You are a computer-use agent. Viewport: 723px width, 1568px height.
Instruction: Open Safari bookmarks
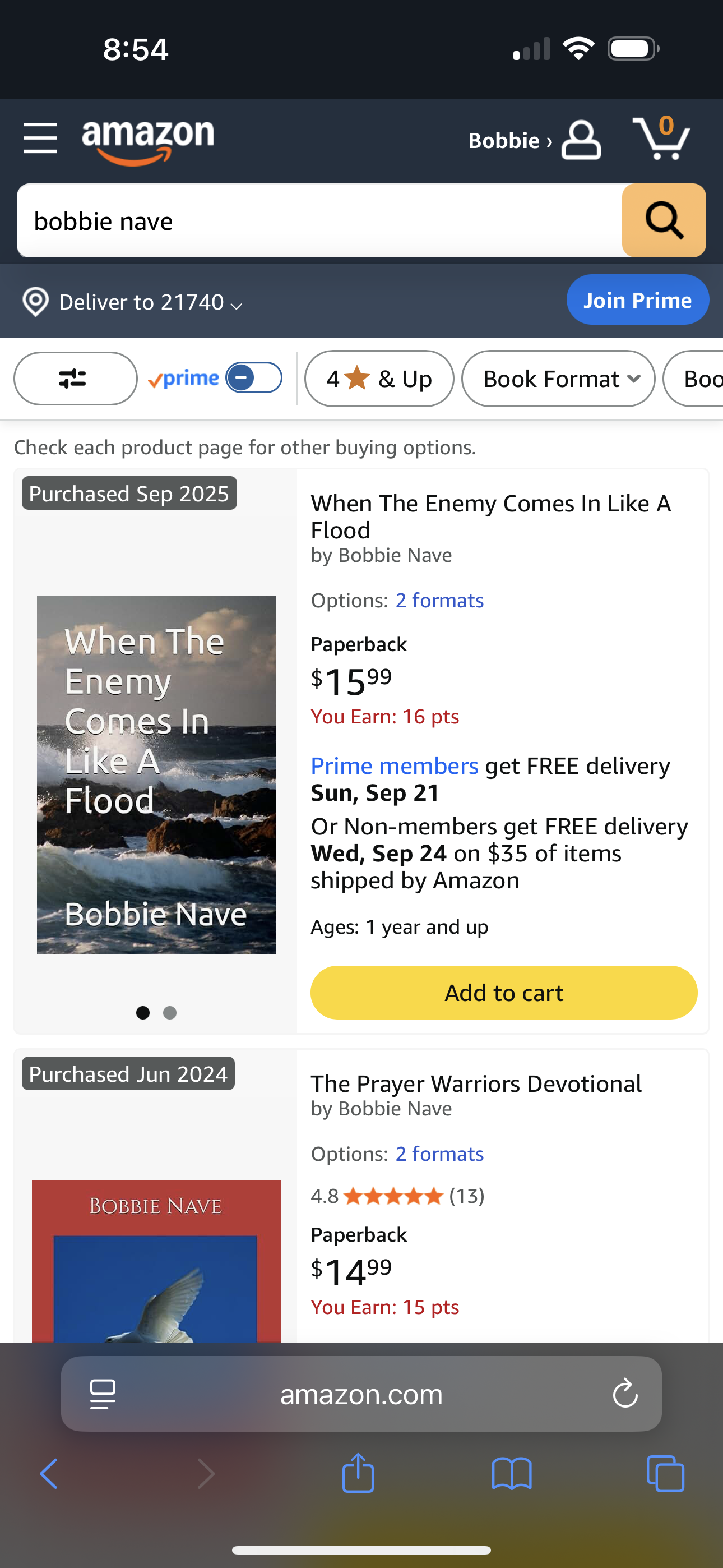[x=511, y=1474]
